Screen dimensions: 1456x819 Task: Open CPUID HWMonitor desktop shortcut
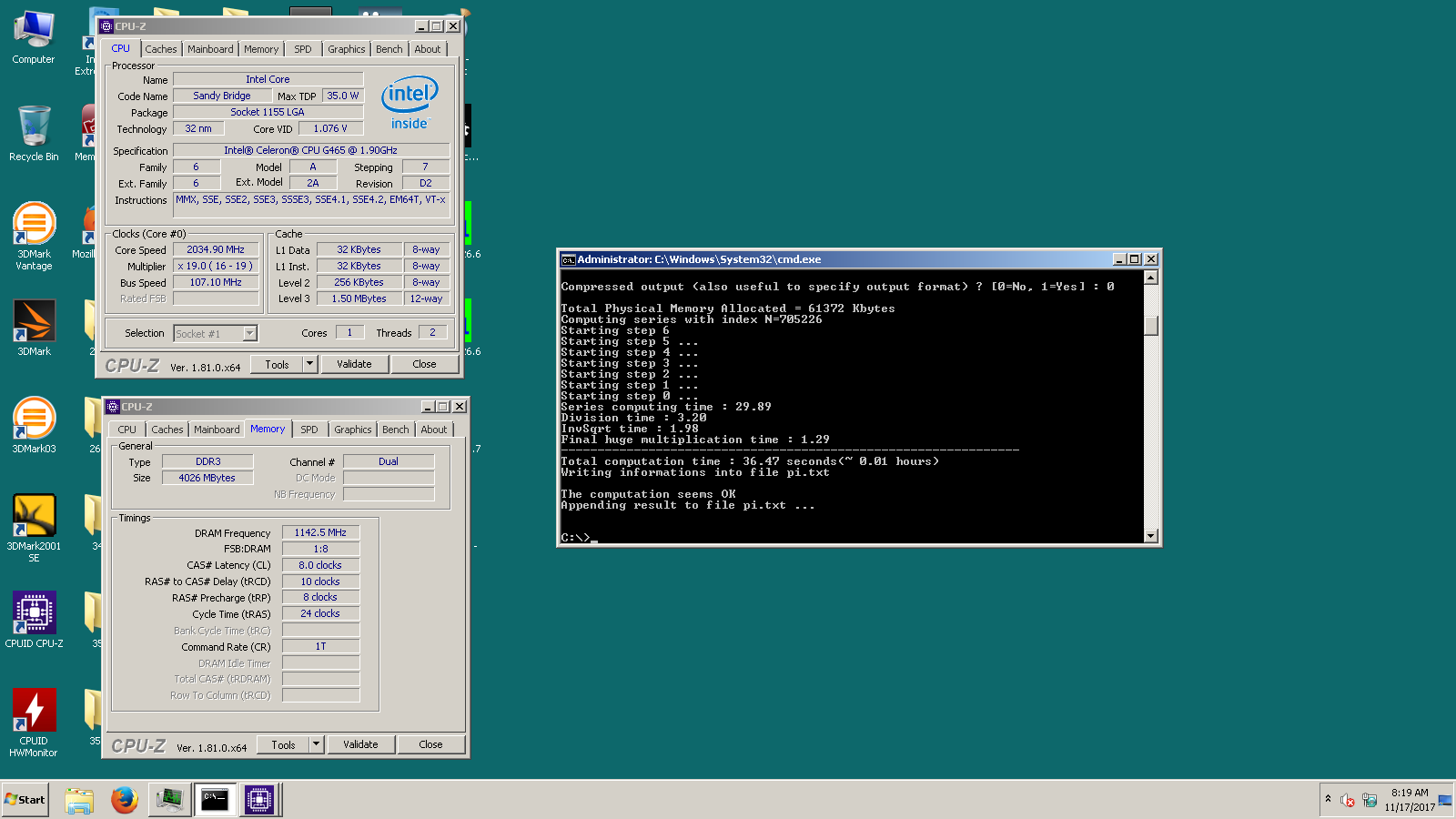[x=34, y=723]
